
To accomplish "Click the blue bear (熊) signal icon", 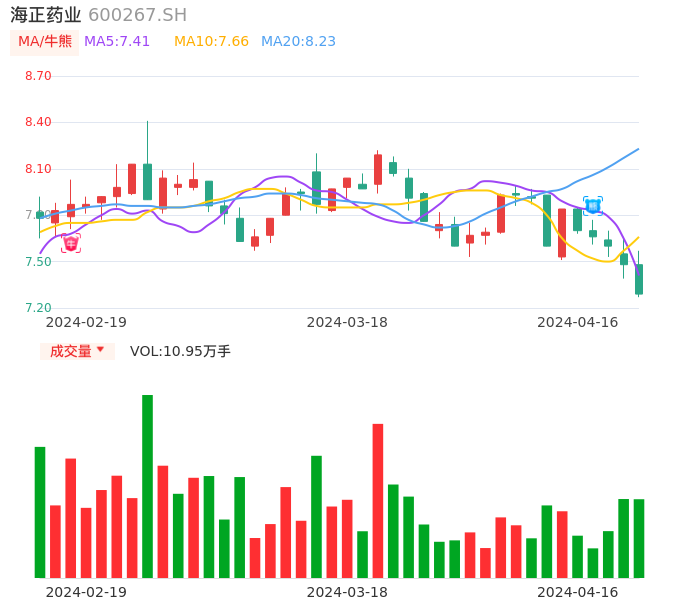I will point(593,206).
